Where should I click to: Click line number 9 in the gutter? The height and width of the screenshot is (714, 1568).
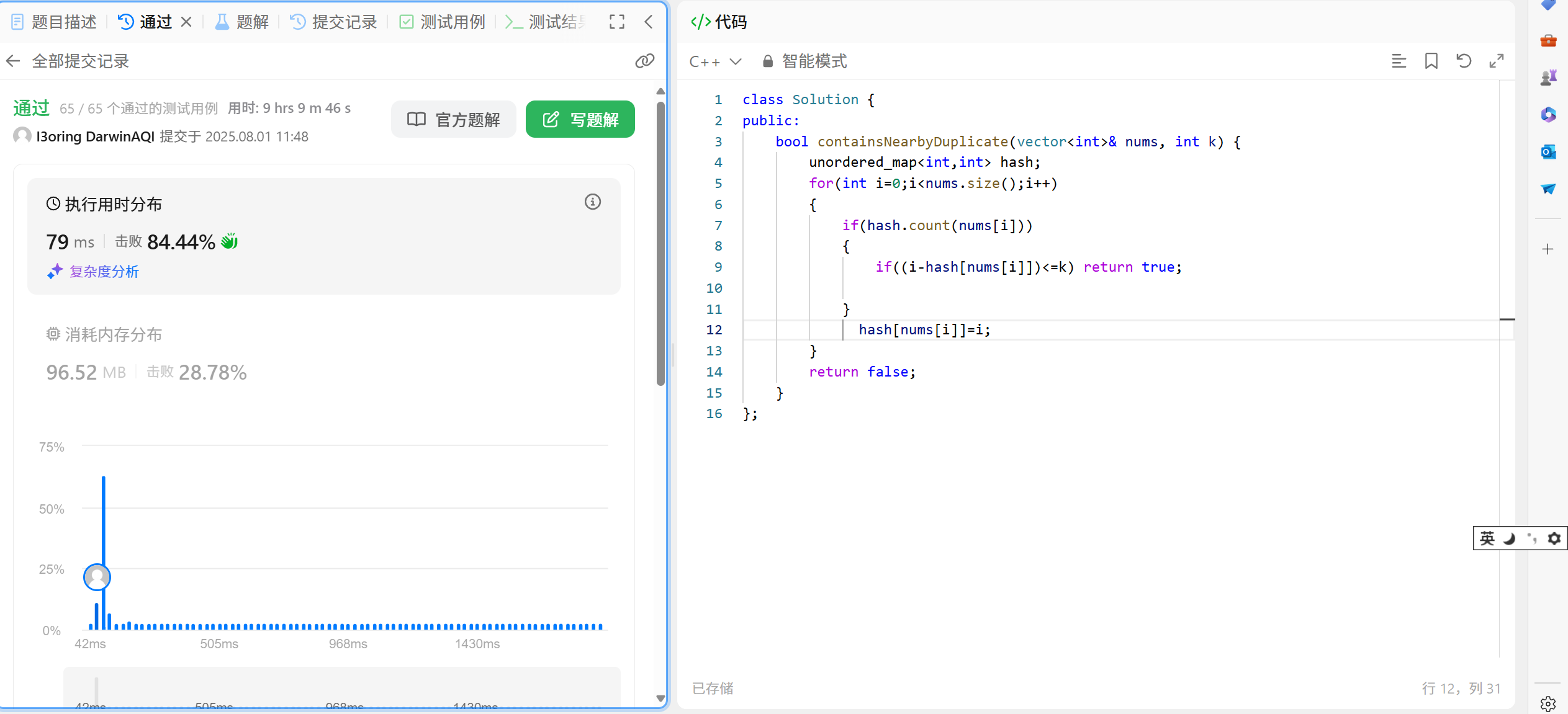coord(718,267)
